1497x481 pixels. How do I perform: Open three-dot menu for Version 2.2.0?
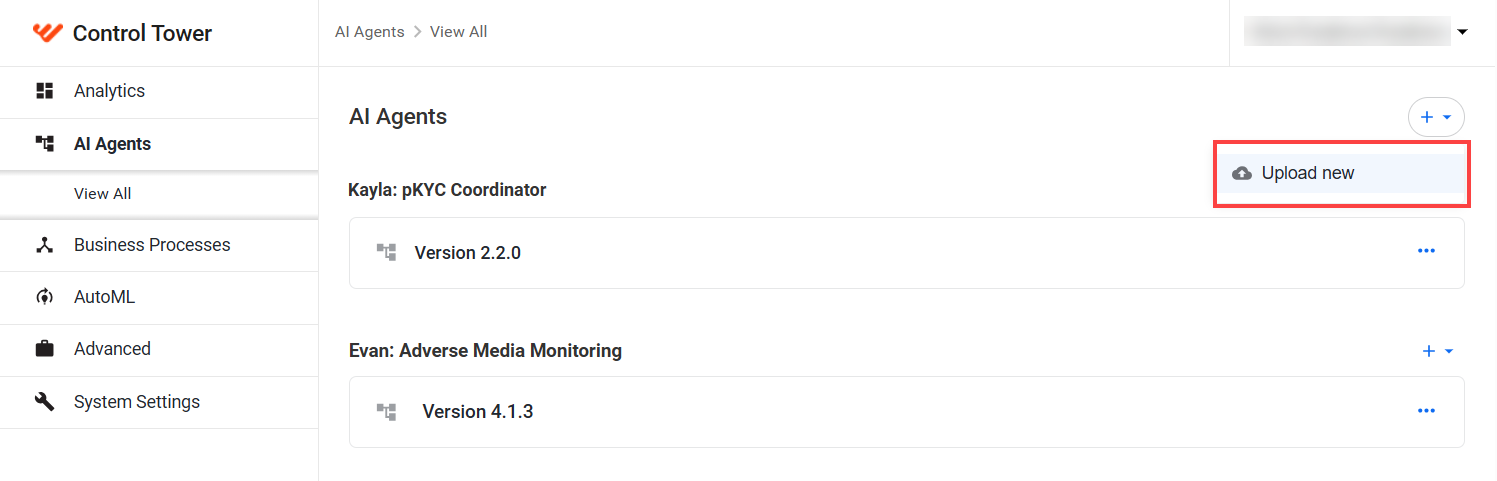coord(1427,251)
